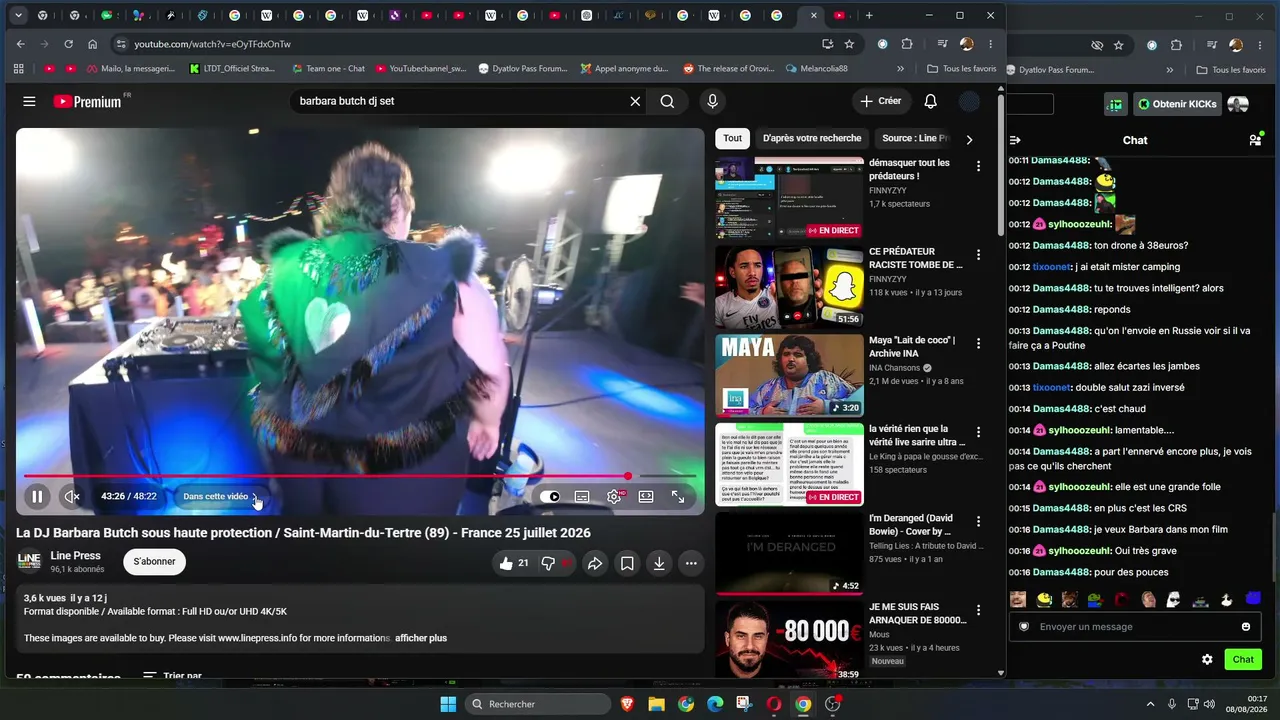The width and height of the screenshot is (1280, 720).
Task: Open more actions below the video title
Action: tap(691, 563)
